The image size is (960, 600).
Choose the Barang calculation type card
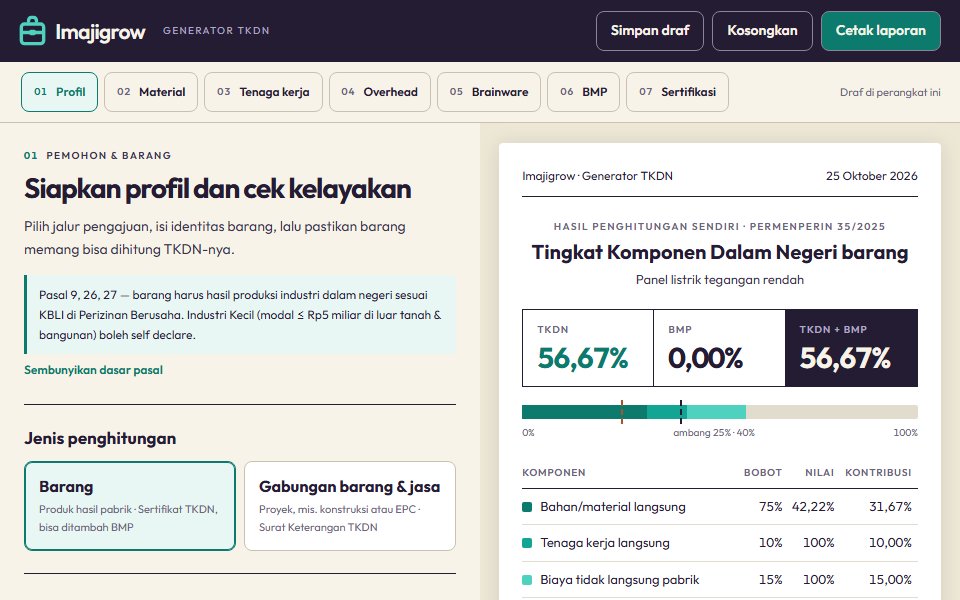(130, 506)
